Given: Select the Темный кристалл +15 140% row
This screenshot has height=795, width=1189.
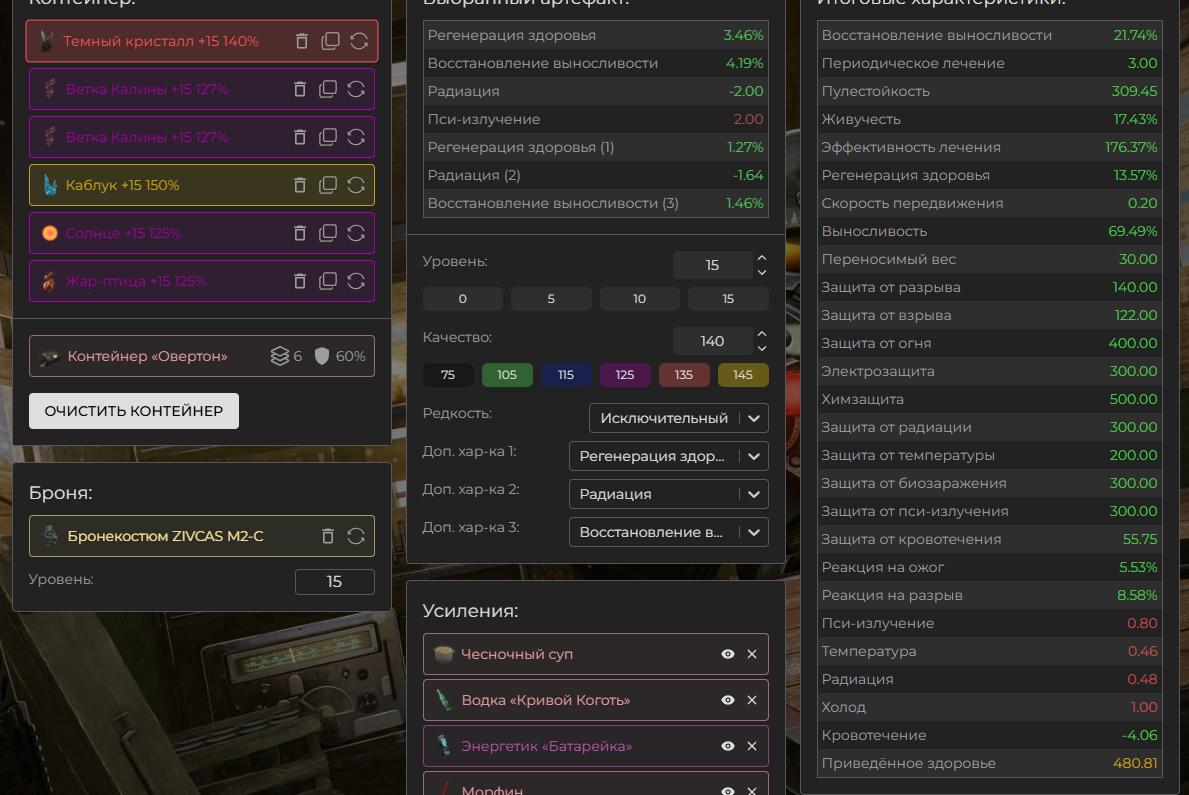Looking at the screenshot, I should 202,41.
